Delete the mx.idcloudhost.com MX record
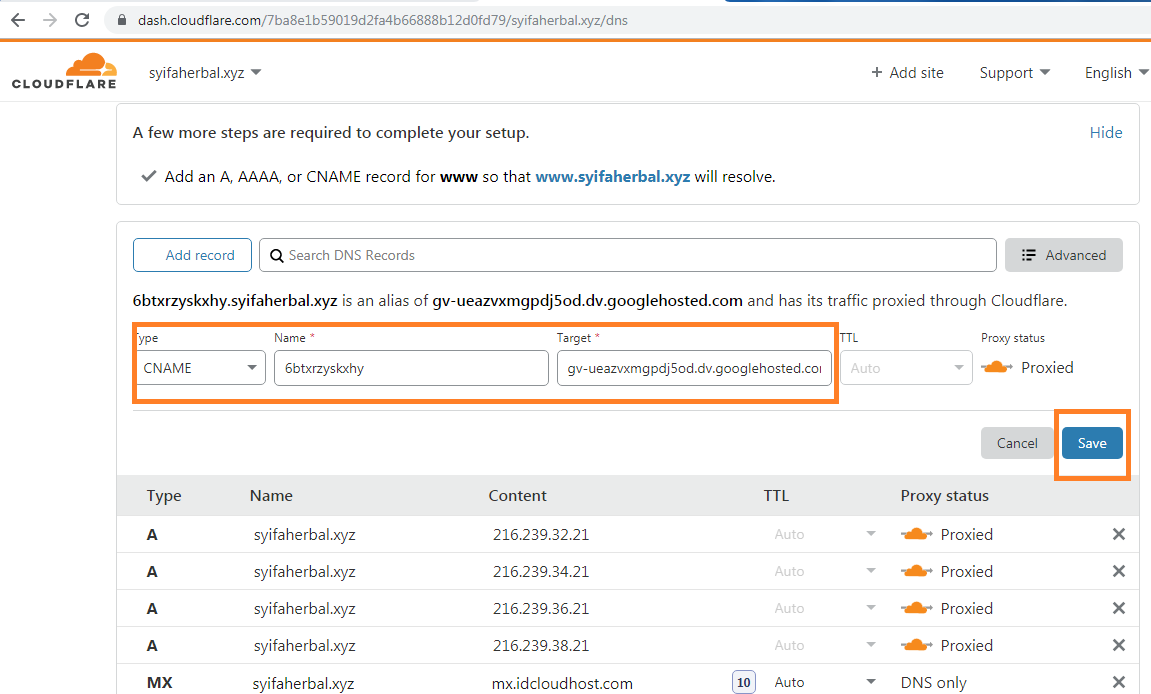The height and width of the screenshot is (694, 1151). [1119, 682]
